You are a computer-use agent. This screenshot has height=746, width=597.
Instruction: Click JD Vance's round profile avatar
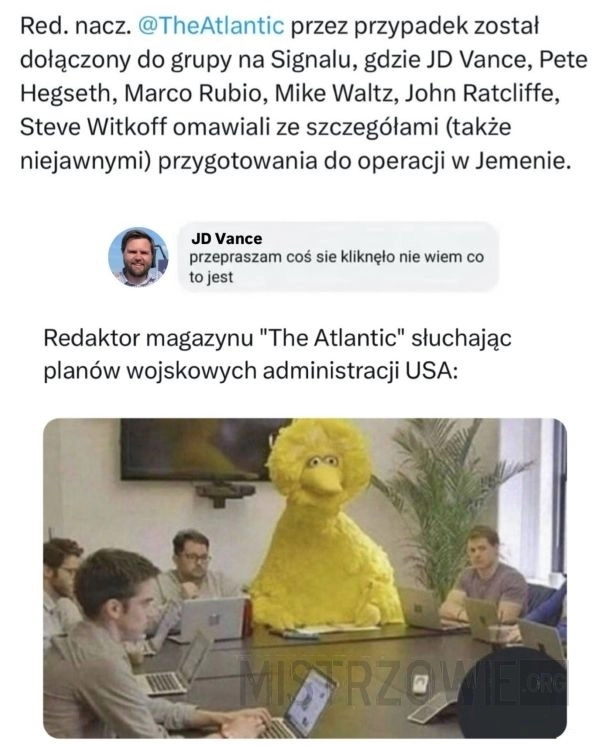[x=138, y=257]
